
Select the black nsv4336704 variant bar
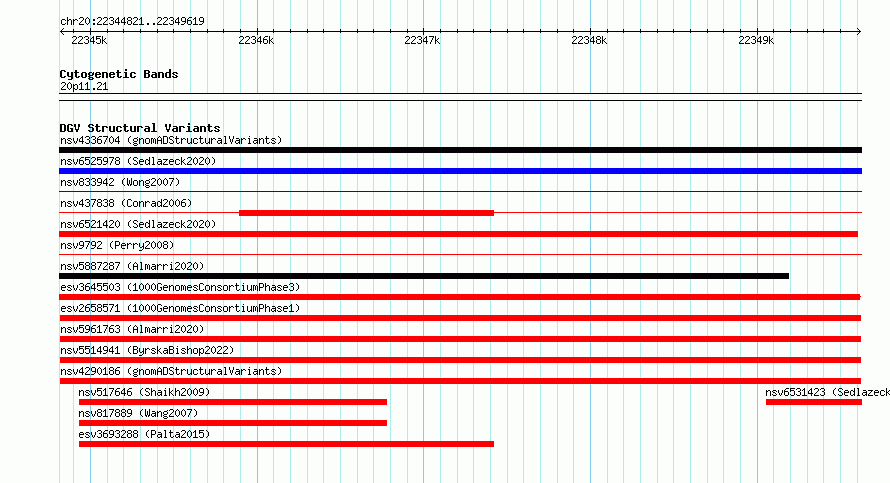tap(460, 150)
